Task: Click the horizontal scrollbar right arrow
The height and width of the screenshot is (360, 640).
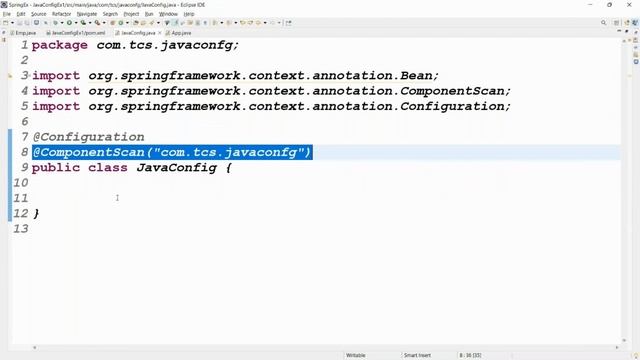Action: tap(617, 348)
